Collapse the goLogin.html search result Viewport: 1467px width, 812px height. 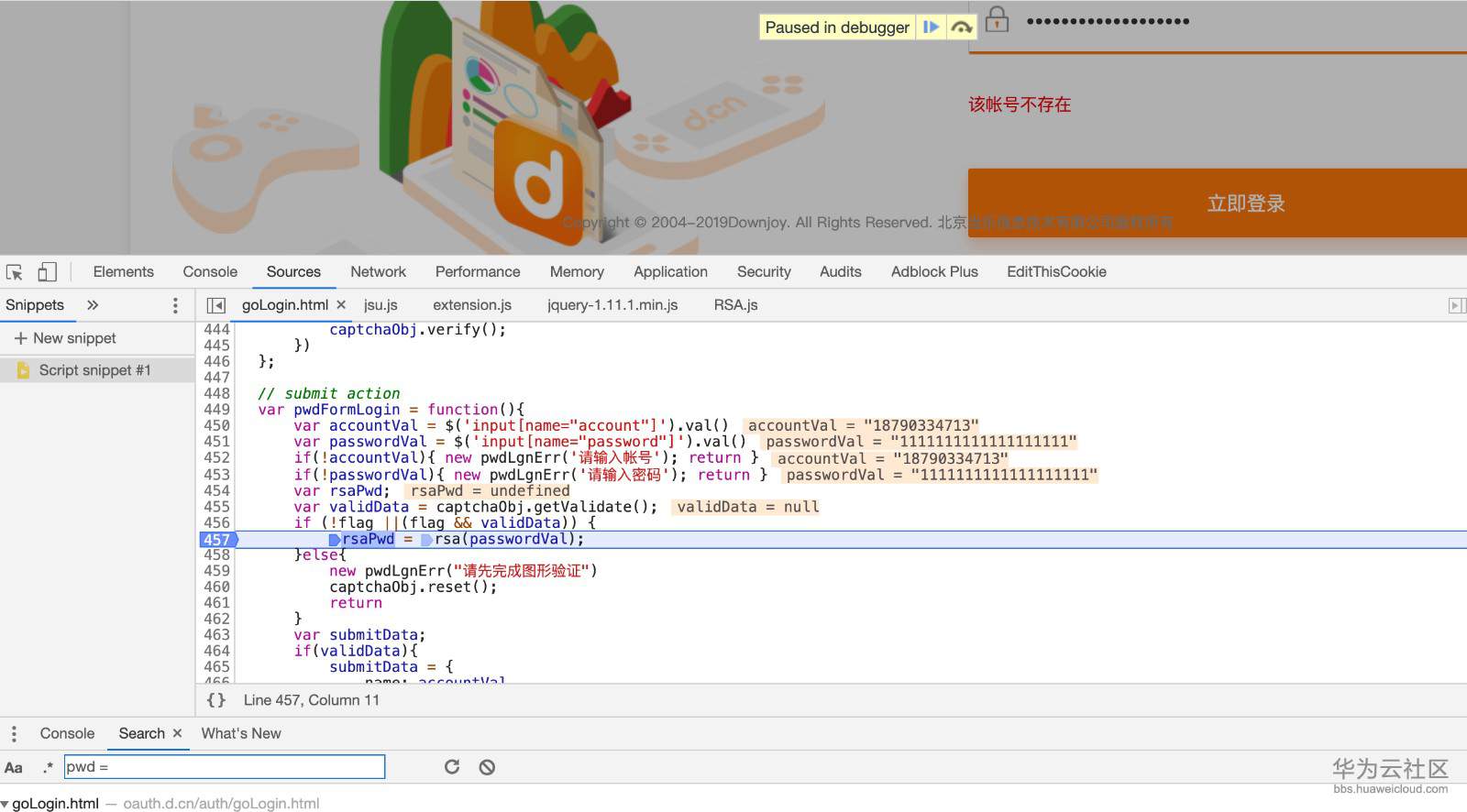pos(6,804)
